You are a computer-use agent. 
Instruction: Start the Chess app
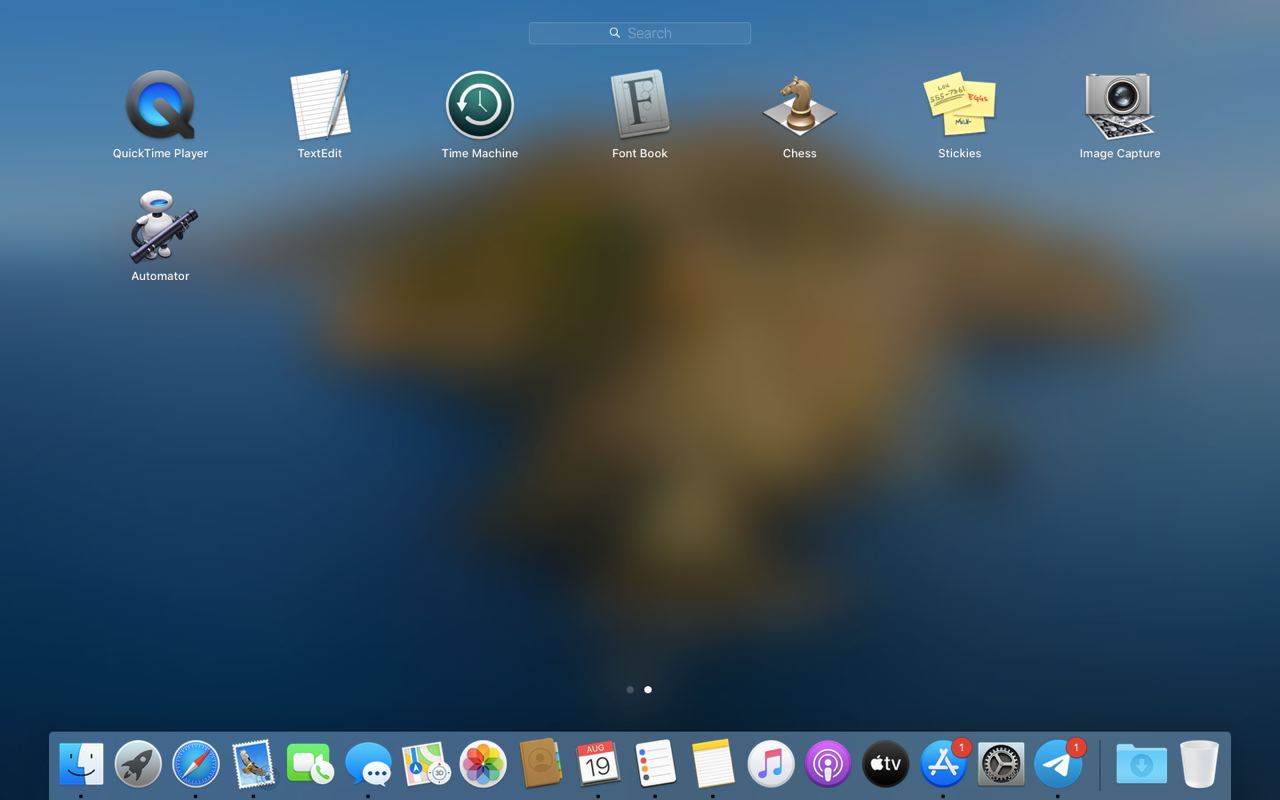pyautogui.click(x=800, y=105)
